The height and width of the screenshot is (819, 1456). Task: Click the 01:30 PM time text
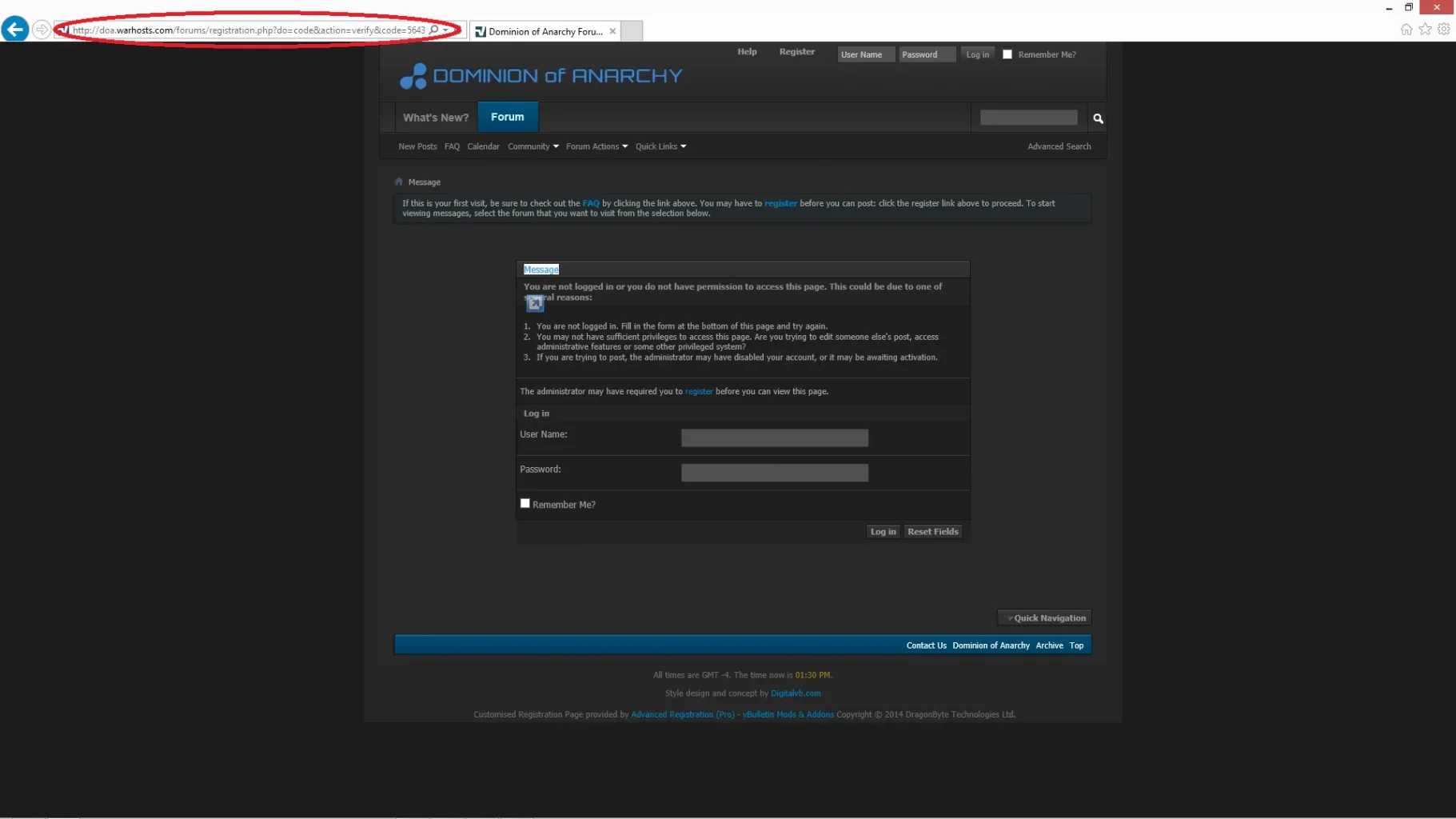812,675
